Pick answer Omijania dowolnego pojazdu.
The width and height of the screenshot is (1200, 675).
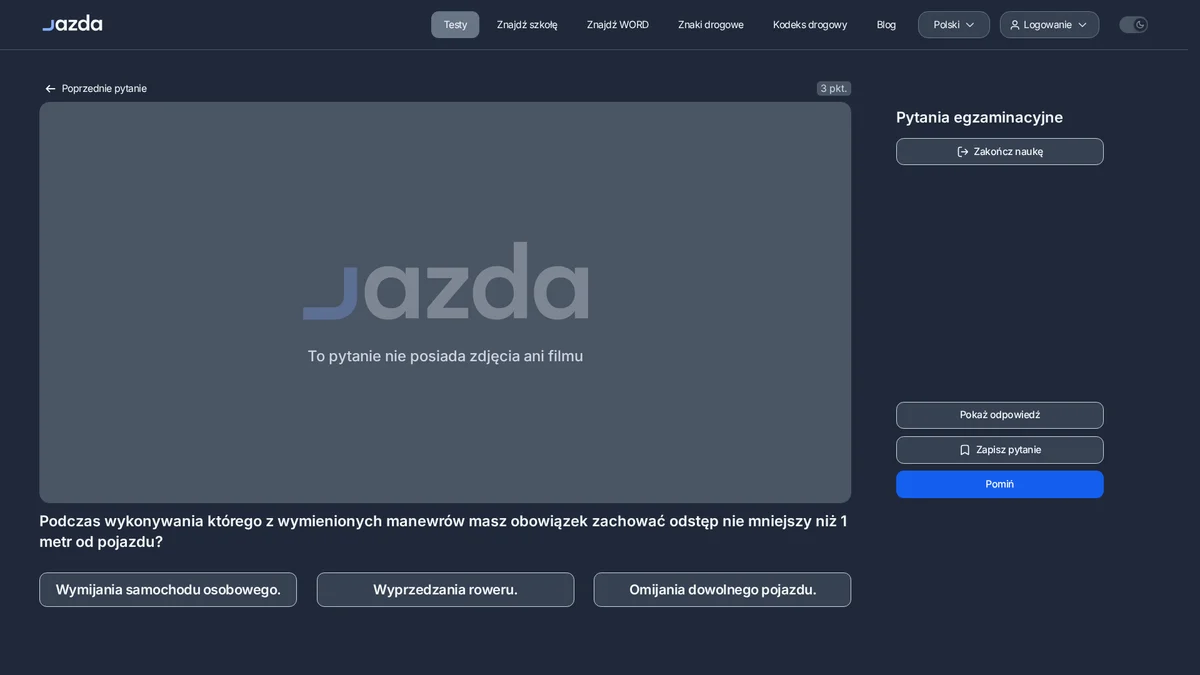722,590
